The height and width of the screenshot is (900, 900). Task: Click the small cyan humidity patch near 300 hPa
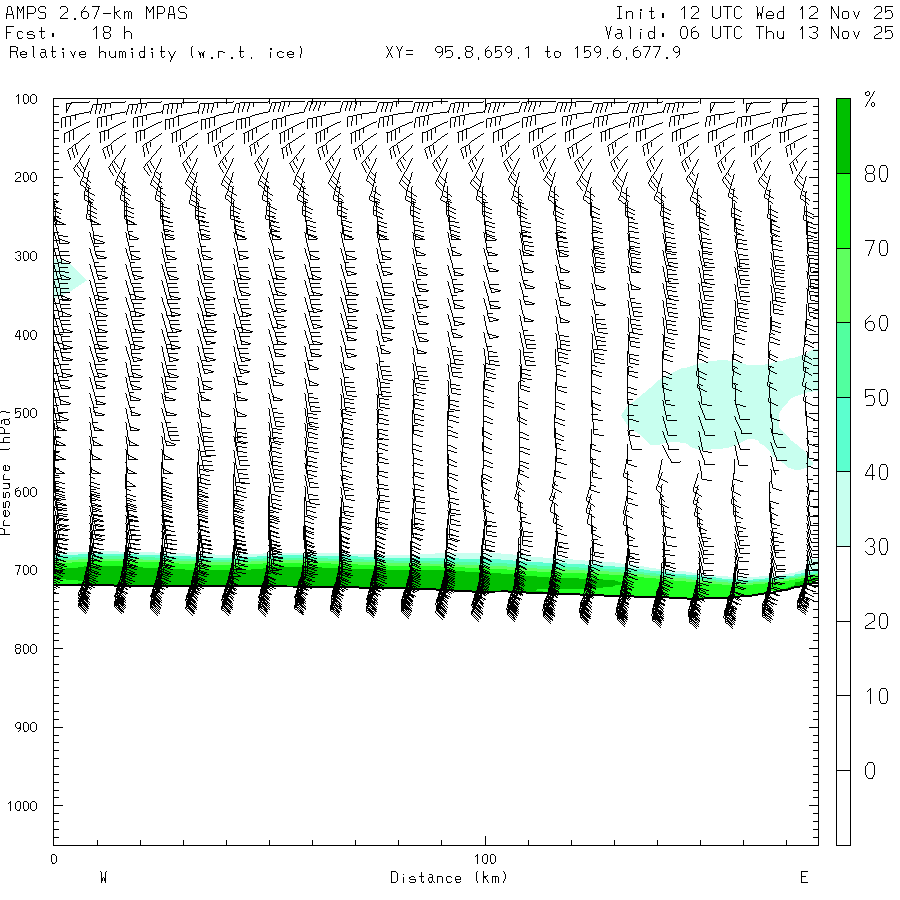click(66, 276)
